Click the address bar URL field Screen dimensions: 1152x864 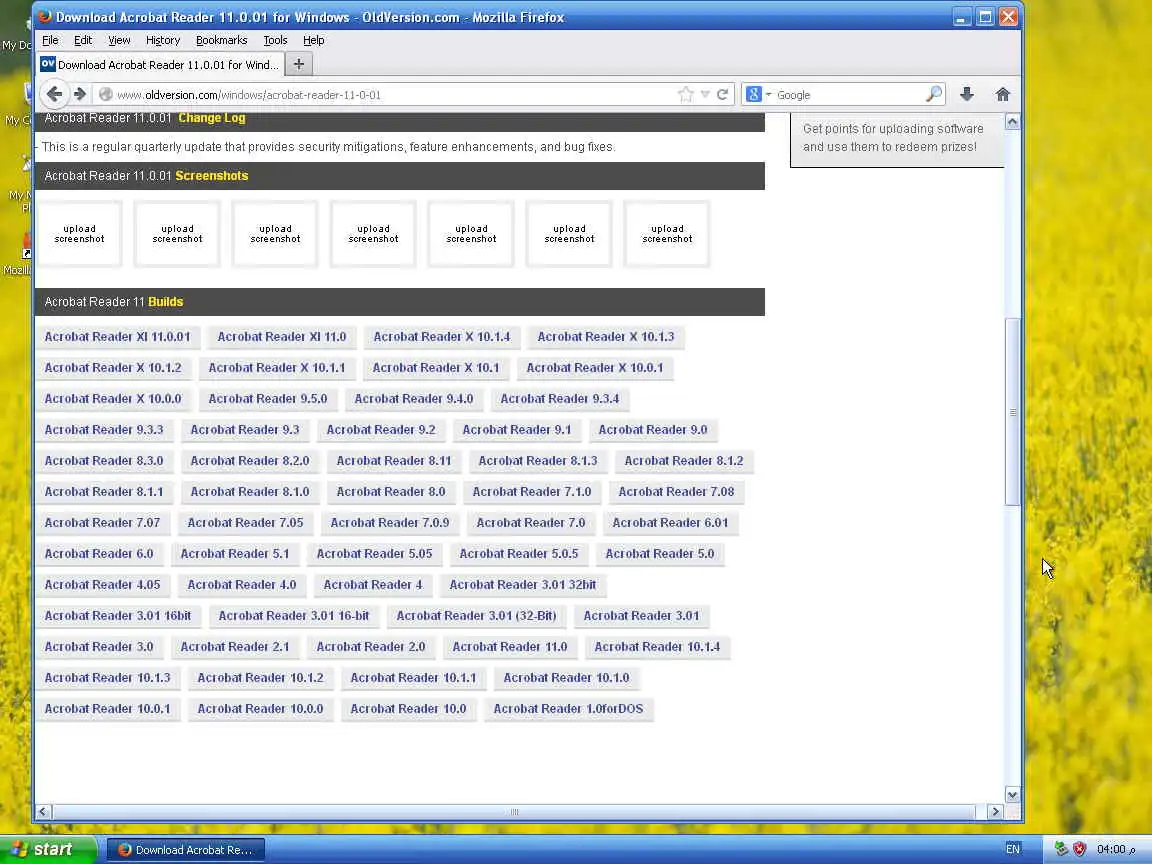point(395,95)
